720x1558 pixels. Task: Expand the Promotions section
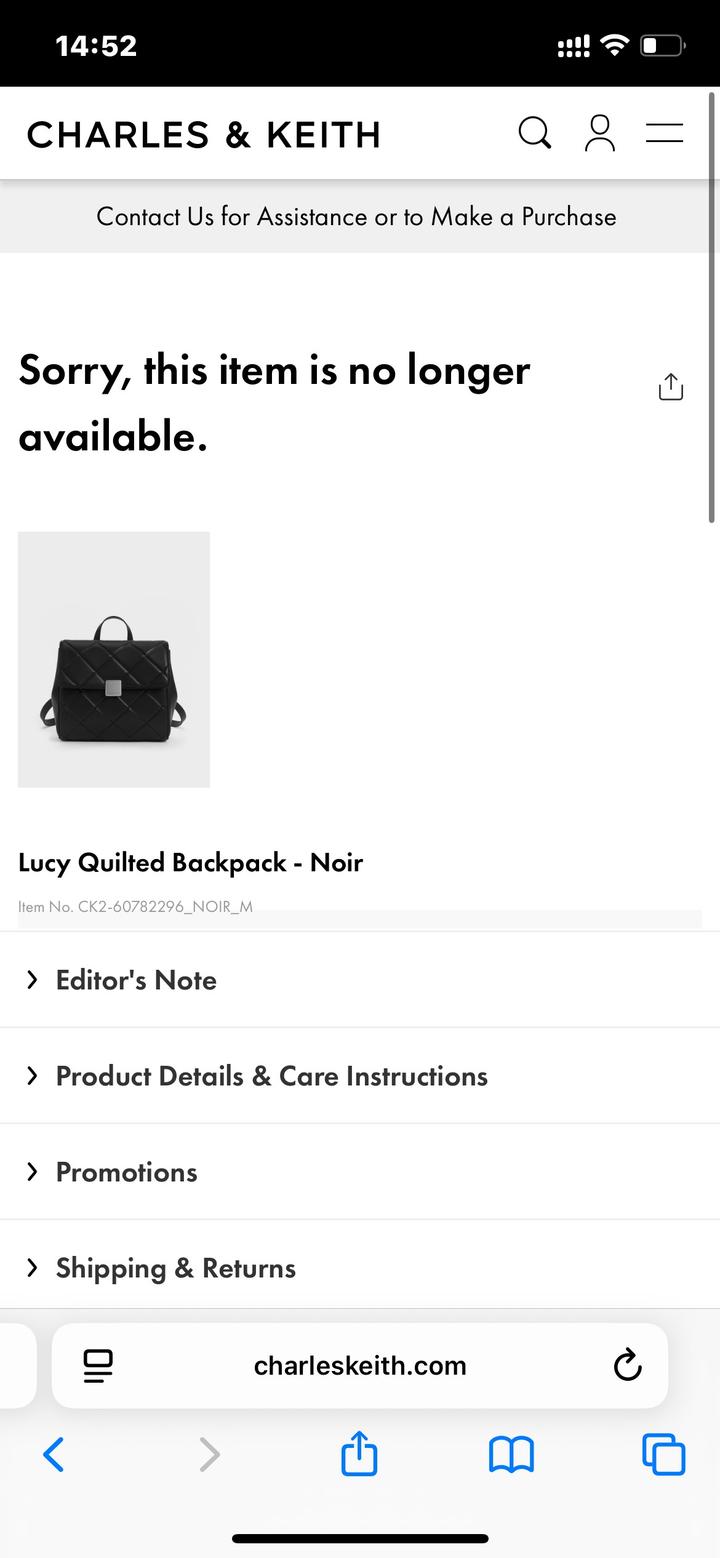coord(126,1172)
